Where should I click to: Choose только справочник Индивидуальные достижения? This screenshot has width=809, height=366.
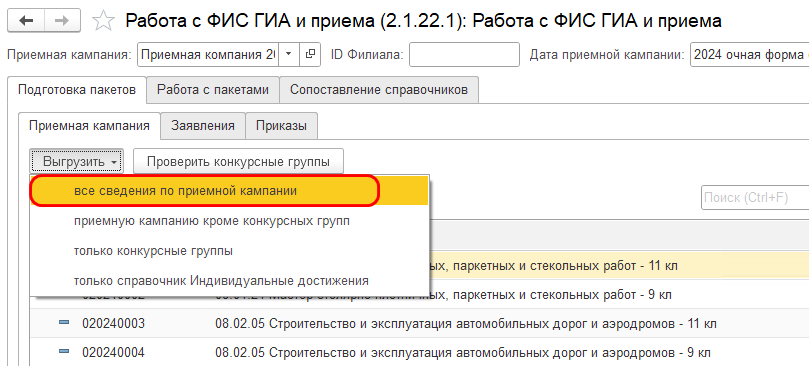(229, 281)
